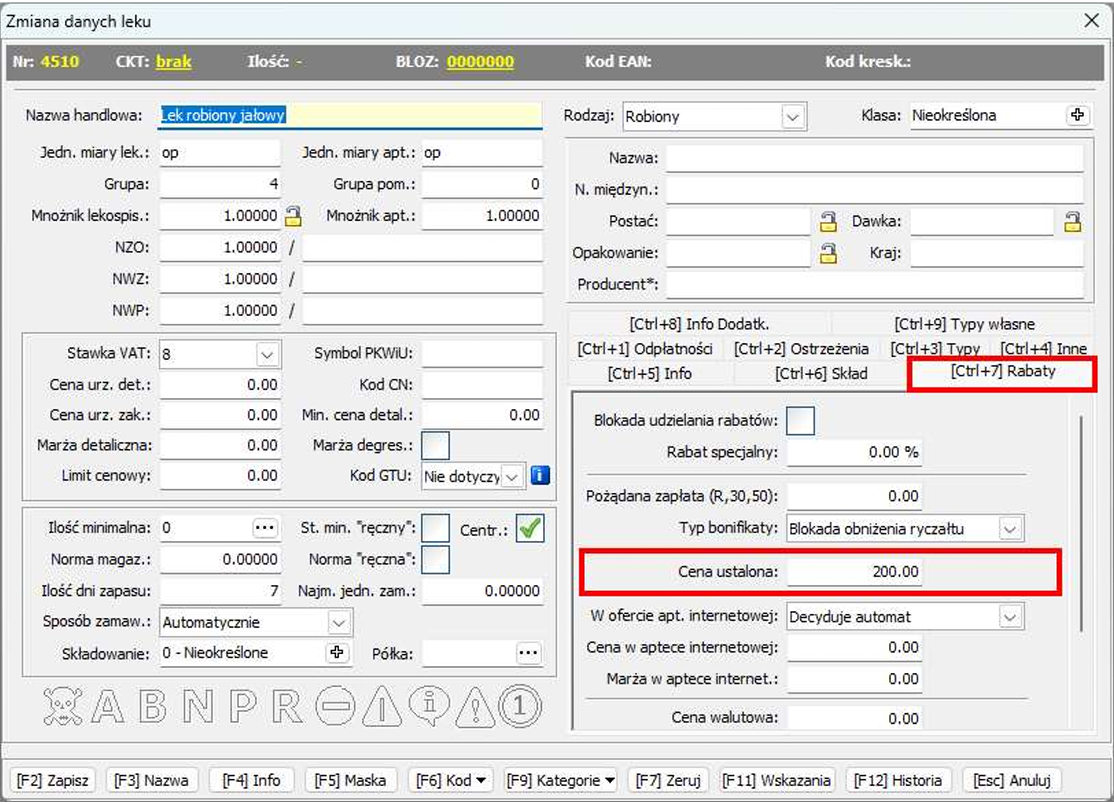Click the minus circle icon in bottom row
Image resolution: width=1114 pixels, height=804 pixels.
click(335, 707)
